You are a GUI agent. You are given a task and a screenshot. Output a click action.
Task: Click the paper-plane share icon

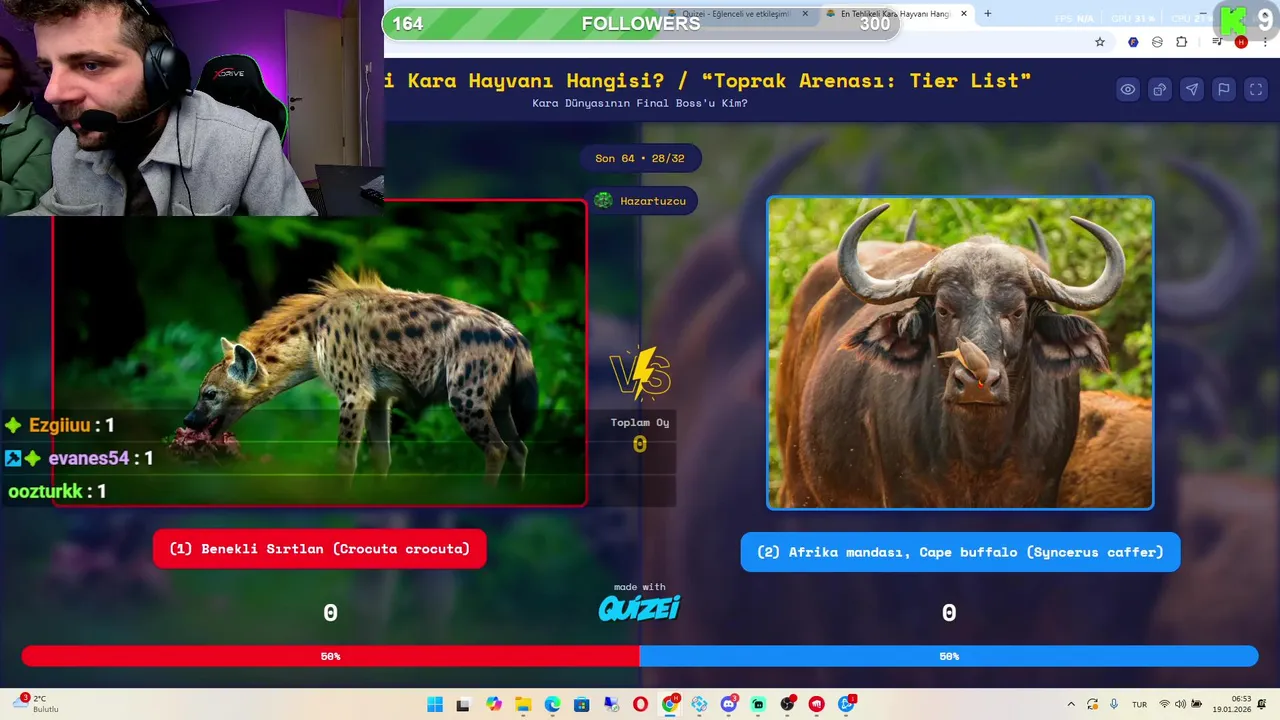click(x=1192, y=90)
